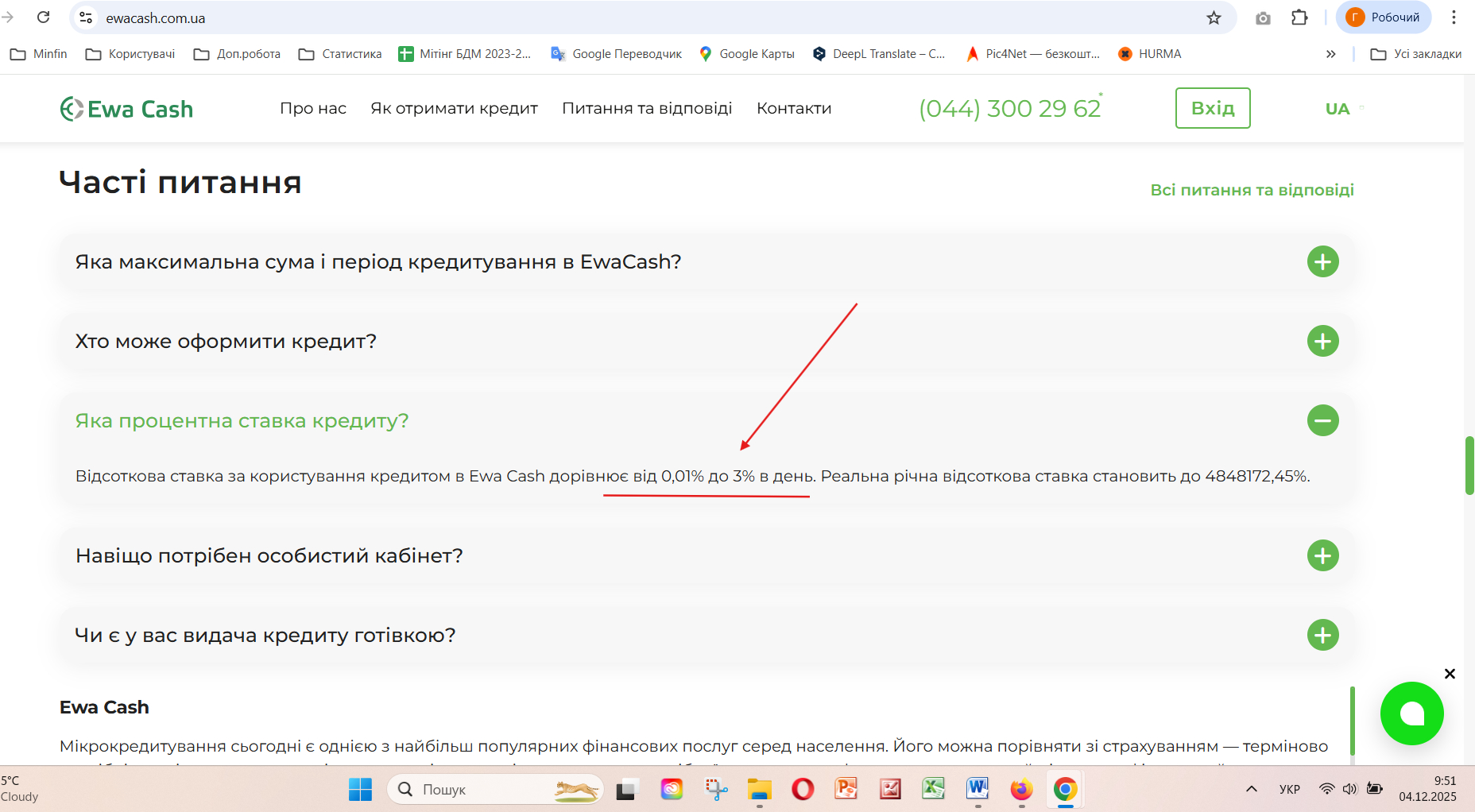Open the Усі закладки folder

(1416, 54)
